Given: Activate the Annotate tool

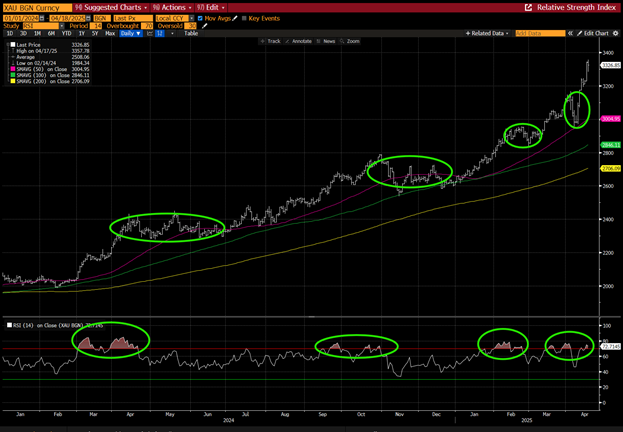Looking at the screenshot, I should tap(298, 41).
